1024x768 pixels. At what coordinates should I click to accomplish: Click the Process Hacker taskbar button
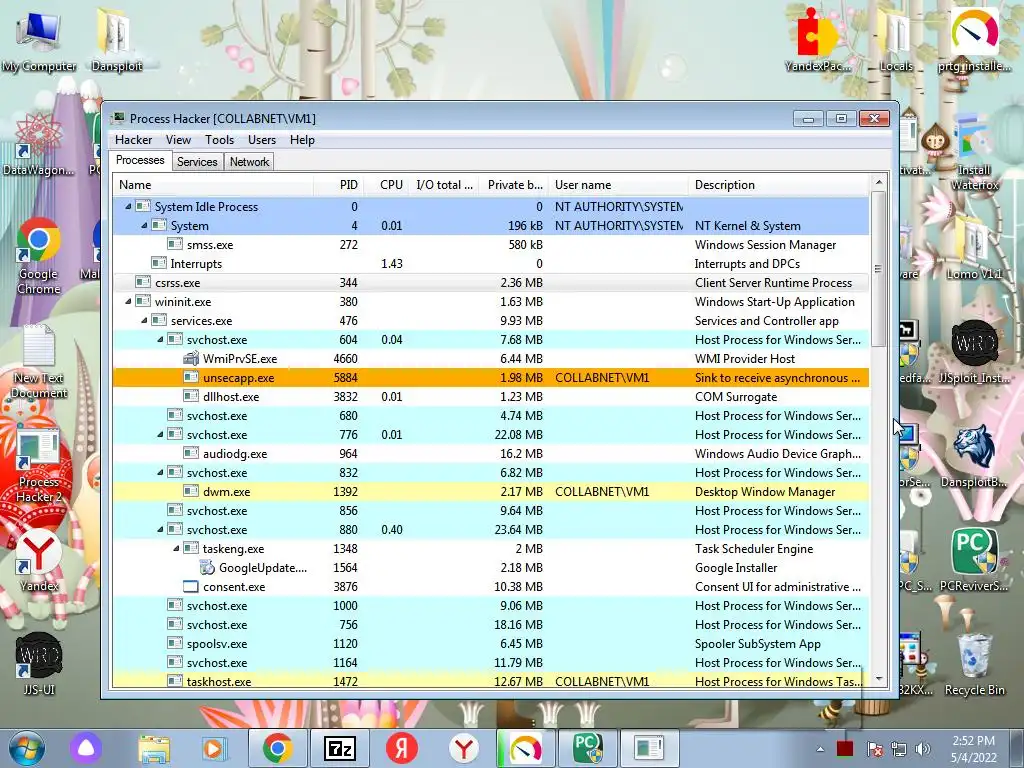(648, 748)
